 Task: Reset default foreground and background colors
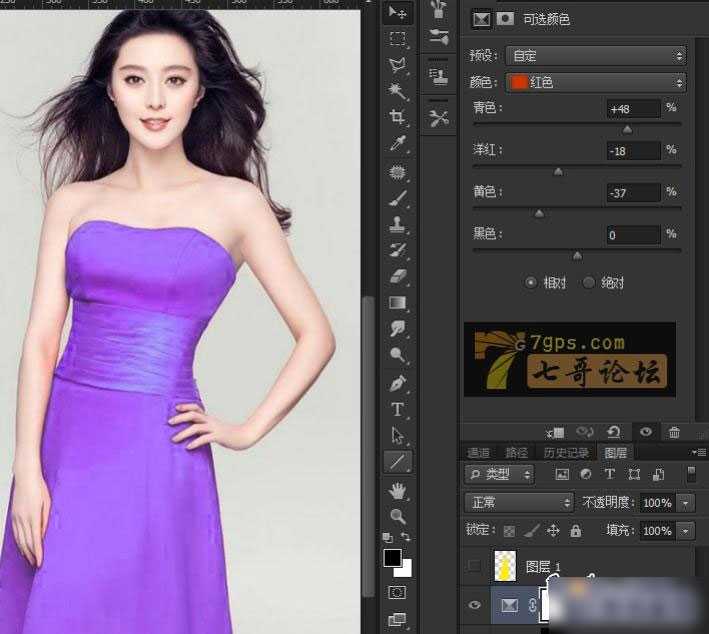(x=388, y=537)
